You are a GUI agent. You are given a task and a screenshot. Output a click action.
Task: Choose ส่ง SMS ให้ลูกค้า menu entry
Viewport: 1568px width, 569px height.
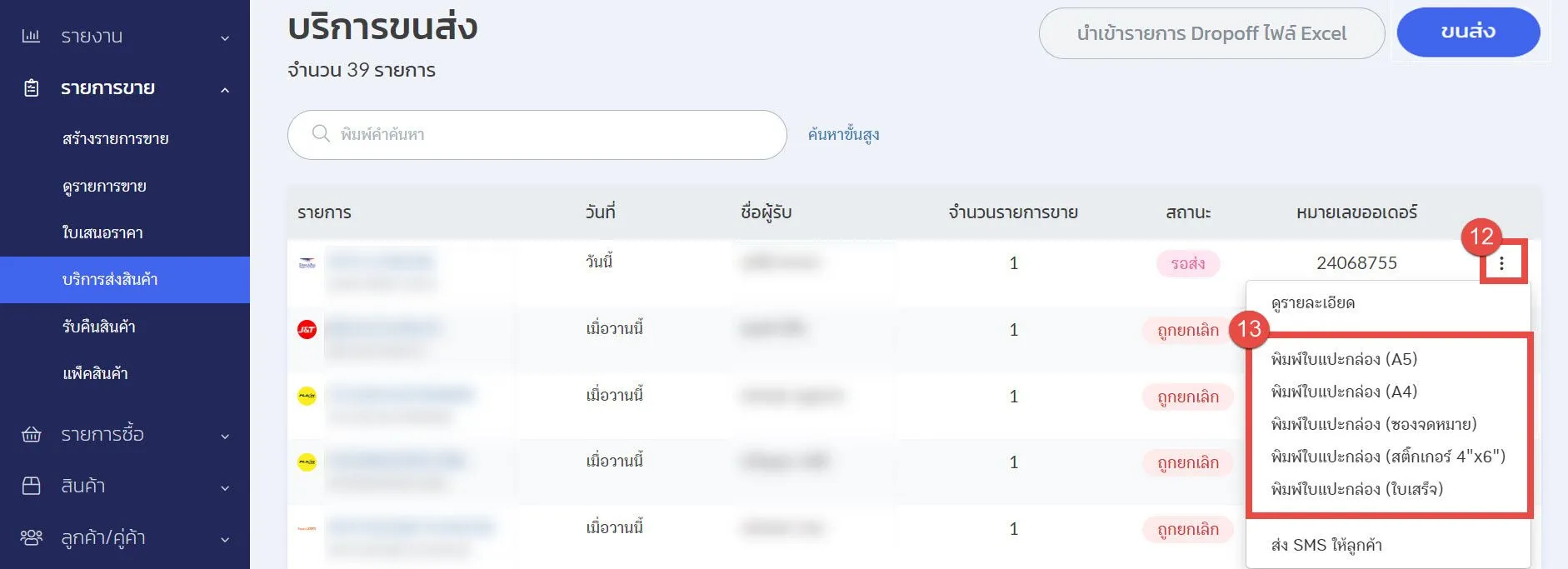(x=1326, y=546)
